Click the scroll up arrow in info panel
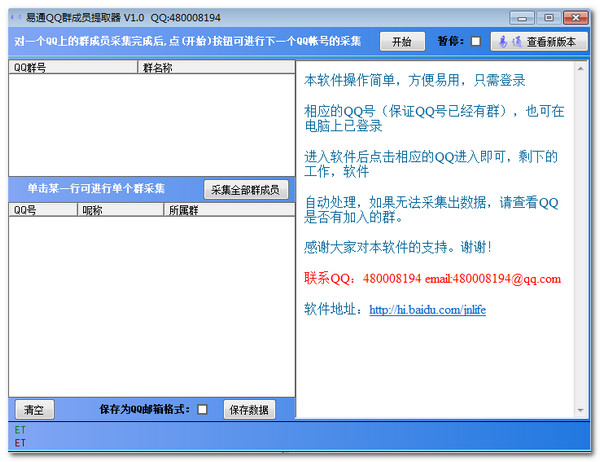This screenshot has width=600, height=462. 580,69
